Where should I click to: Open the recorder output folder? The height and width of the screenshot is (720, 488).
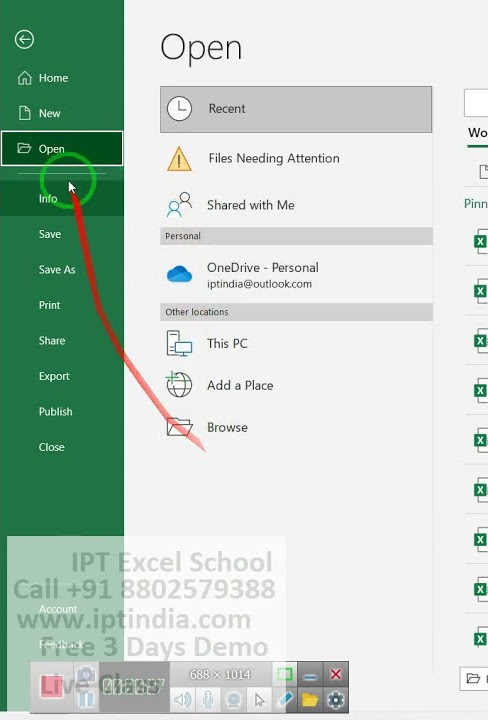310,700
